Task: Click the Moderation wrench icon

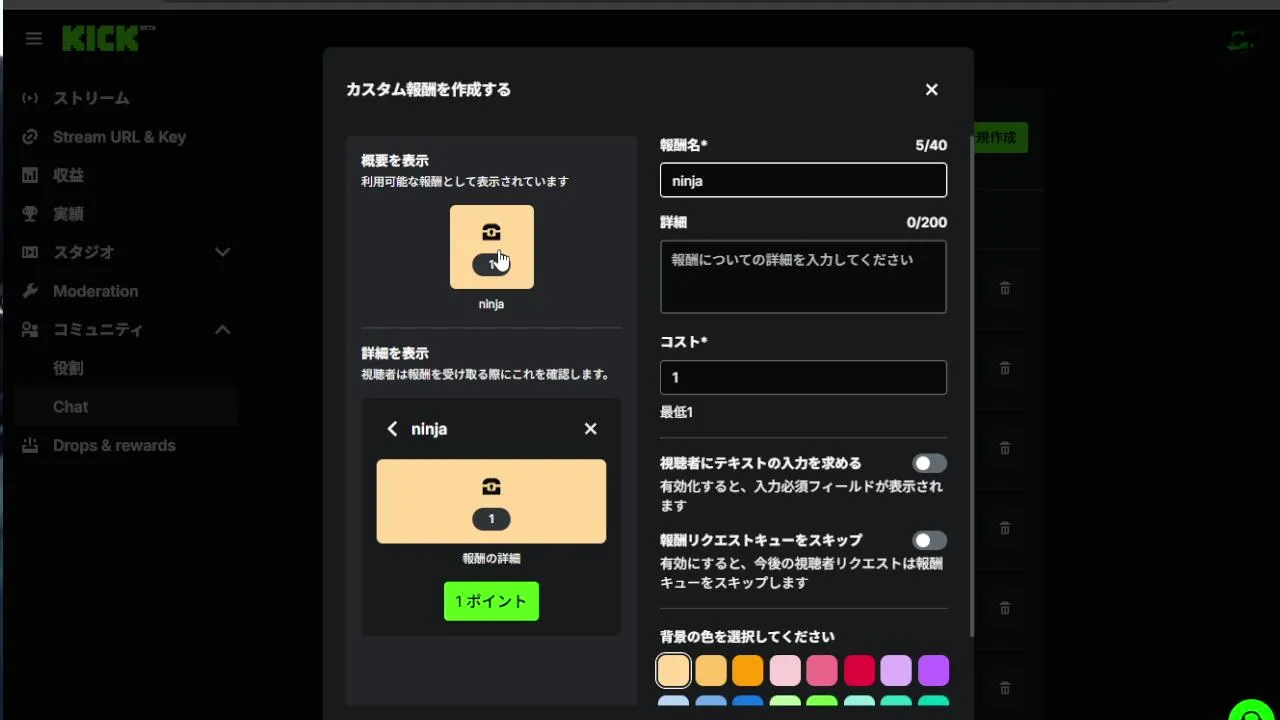Action: coord(30,291)
